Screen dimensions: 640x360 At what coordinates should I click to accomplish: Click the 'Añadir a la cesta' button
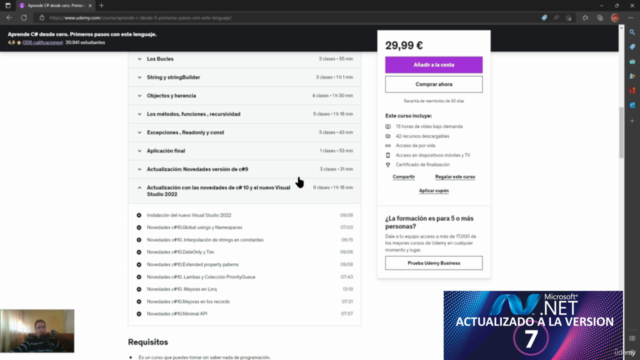pos(433,65)
